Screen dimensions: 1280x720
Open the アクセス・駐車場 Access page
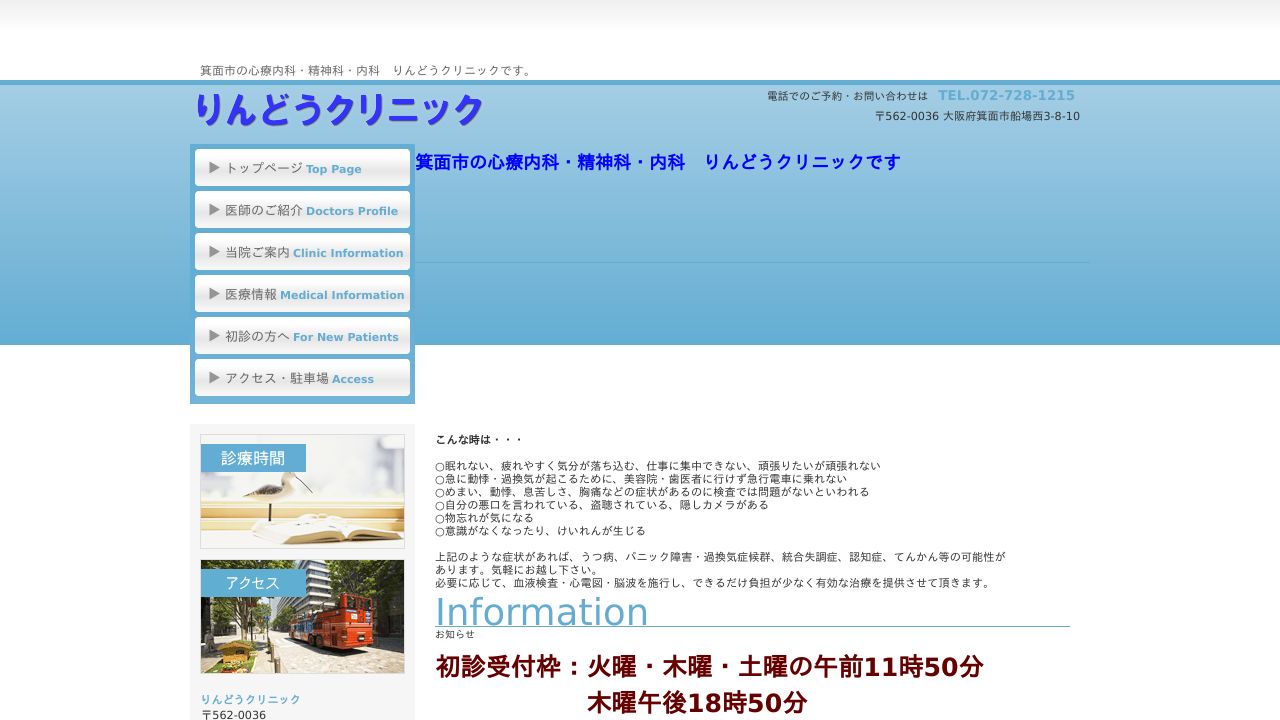click(302, 377)
